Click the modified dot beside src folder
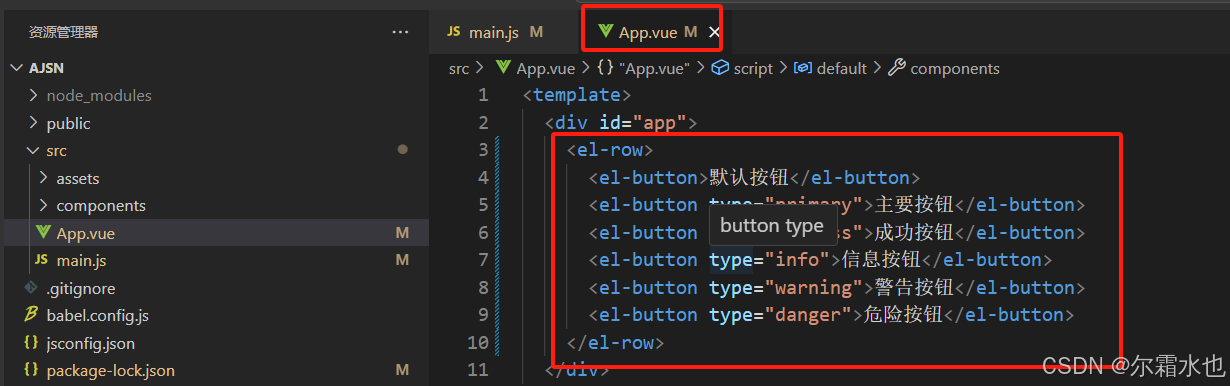The height and width of the screenshot is (386, 1230). click(x=403, y=150)
